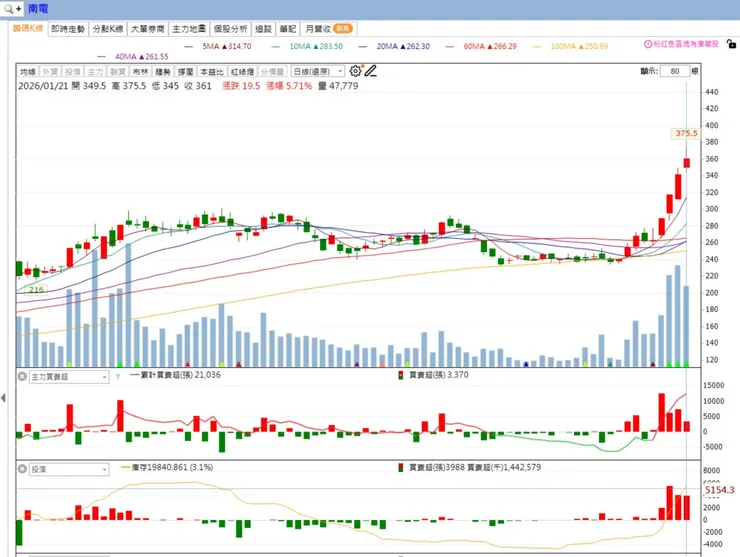Click the 216 low price label

click(x=36, y=289)
